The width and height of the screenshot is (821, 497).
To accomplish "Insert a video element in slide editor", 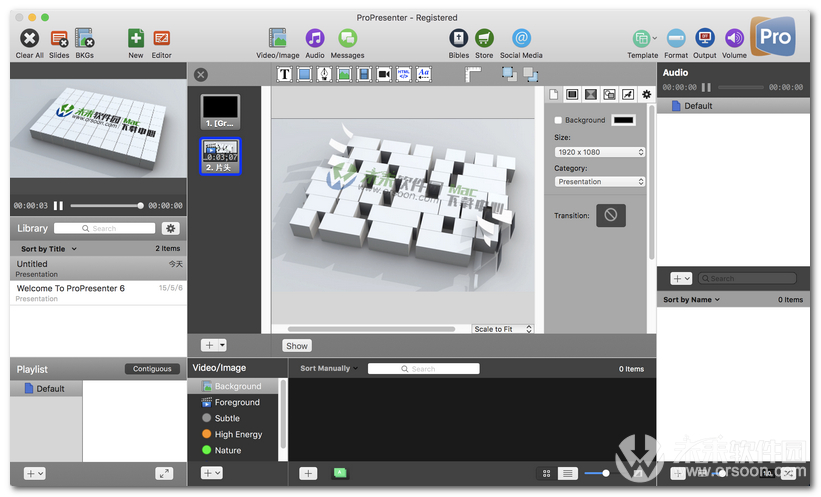I will coord(384,74).
